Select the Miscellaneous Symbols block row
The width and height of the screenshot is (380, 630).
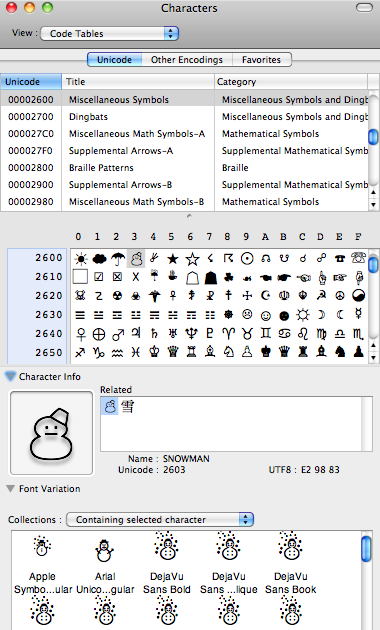(x=184, y=100)
